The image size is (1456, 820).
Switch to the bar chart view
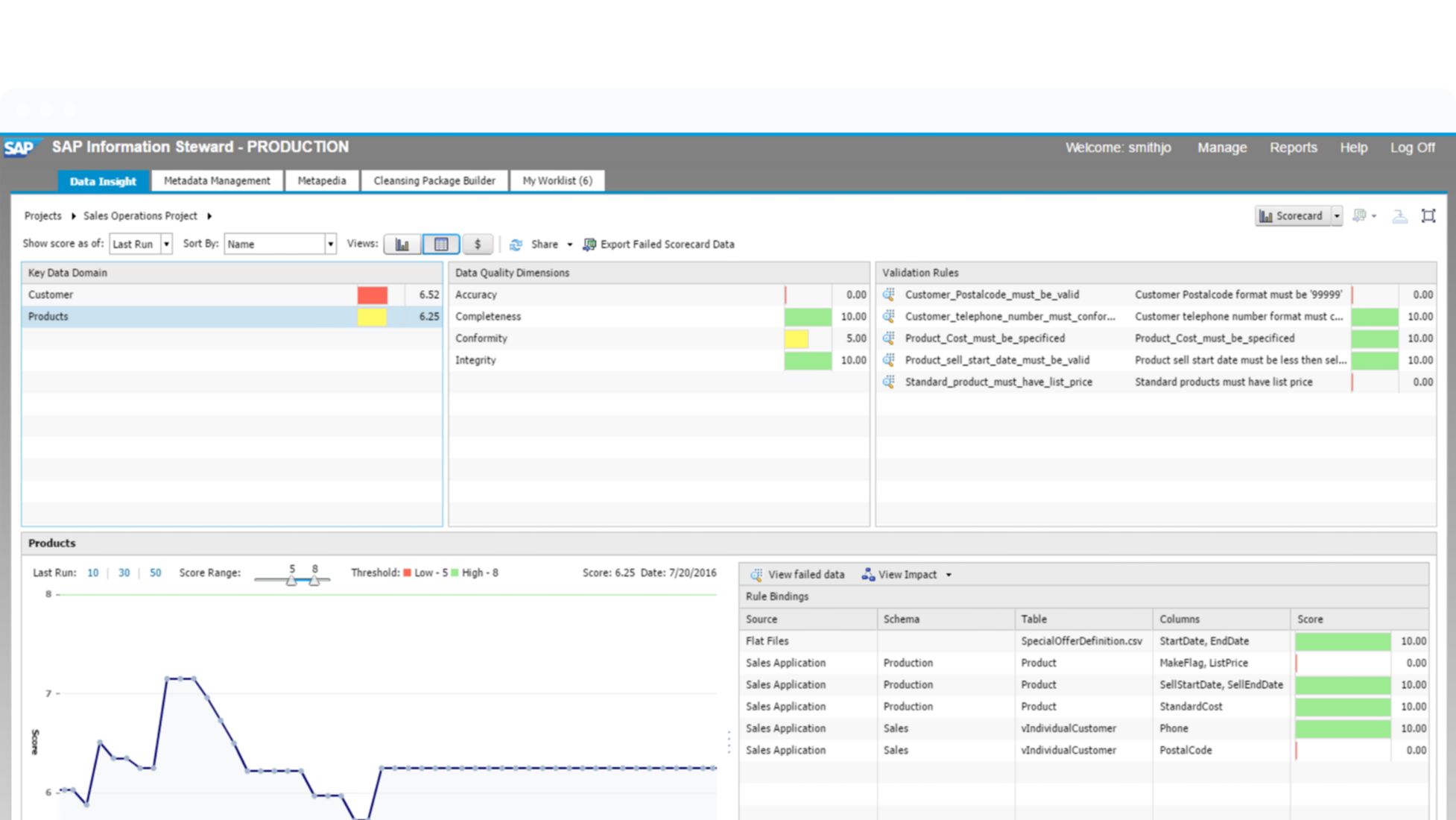(x=402, y=245)
